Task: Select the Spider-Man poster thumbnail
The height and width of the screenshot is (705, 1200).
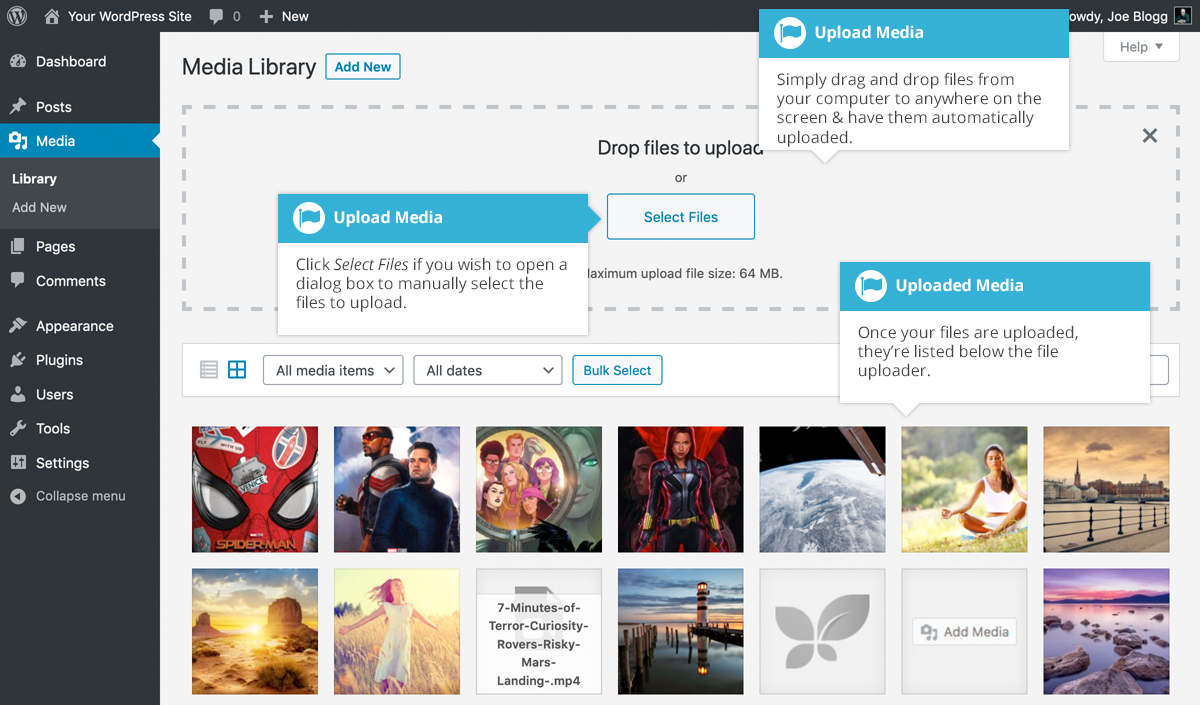Action: (255, 489)
